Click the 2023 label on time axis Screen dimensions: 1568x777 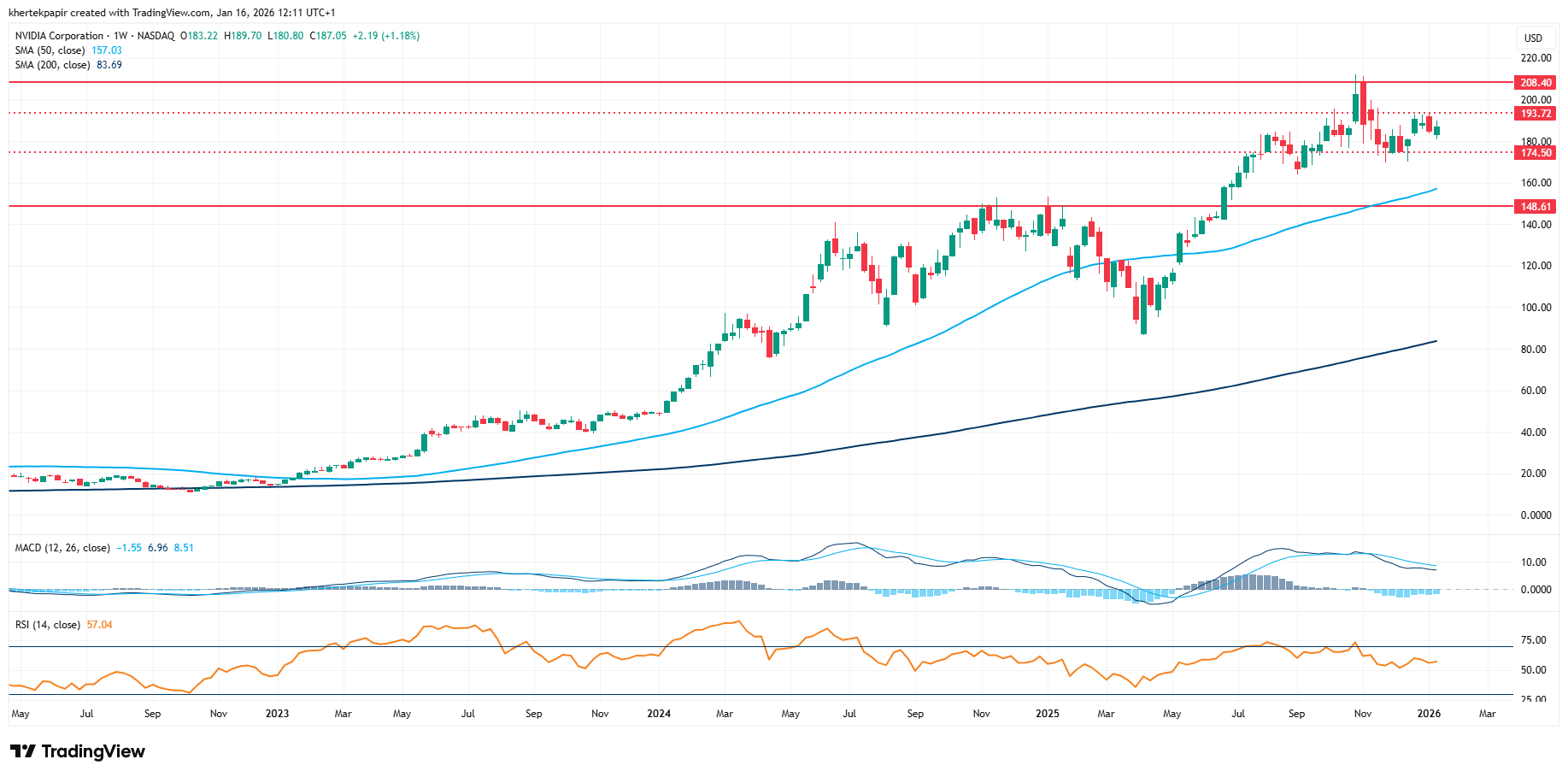[x=277, y=714]
